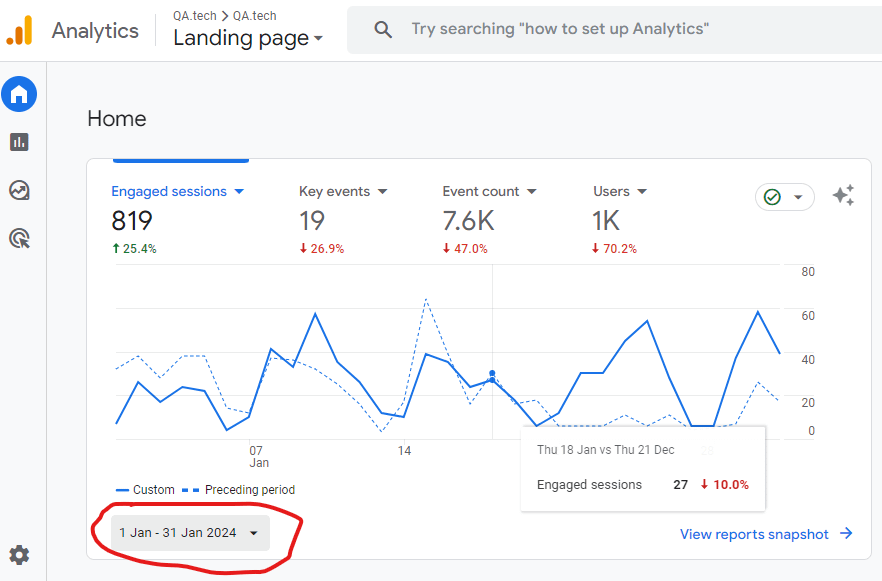This screenshot has height=581, width=882.
Task: Expand the Engaged sessions metric dropdown
Action: (178, 191)
